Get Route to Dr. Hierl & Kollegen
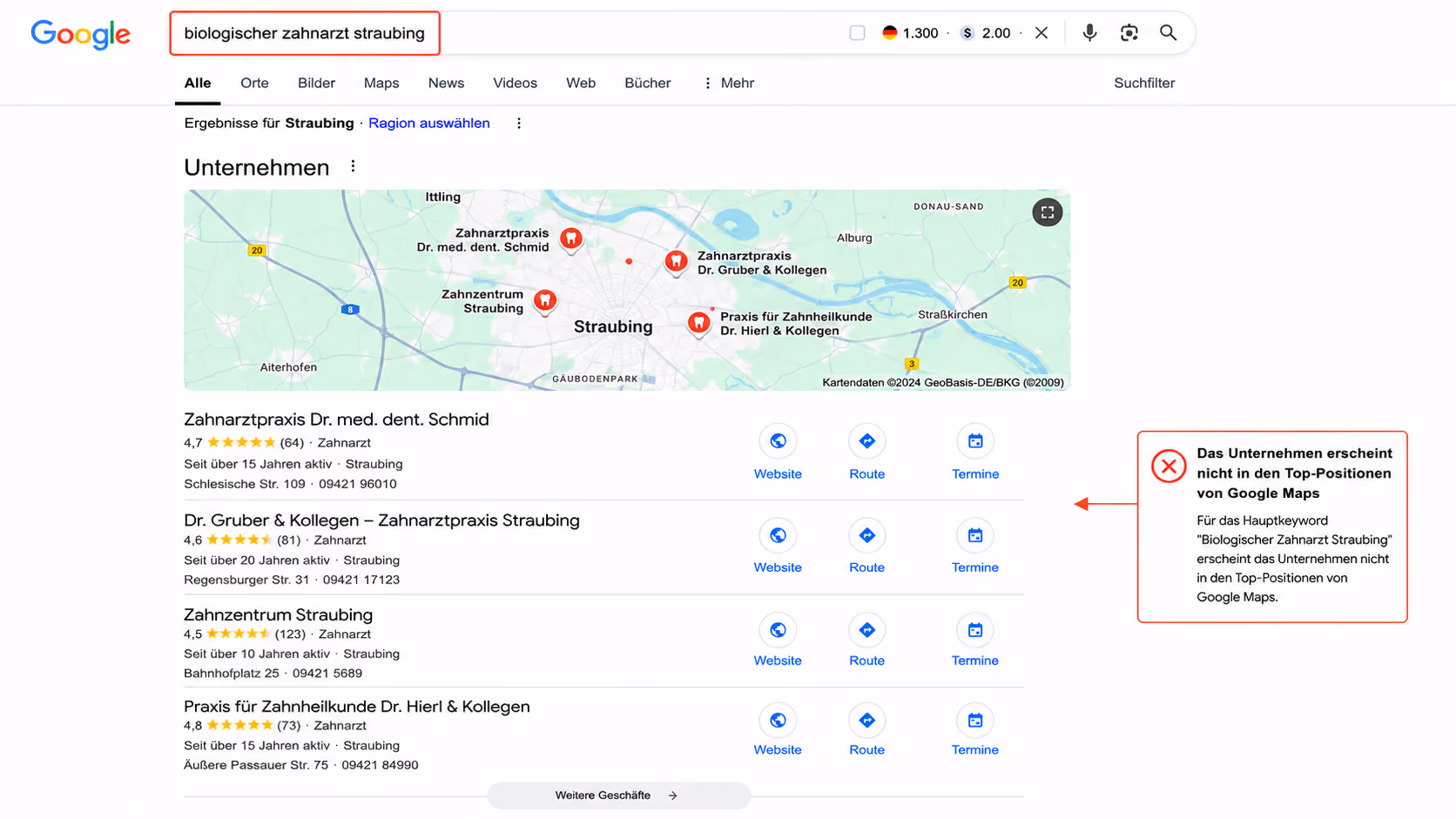 (x=866, y=731)
